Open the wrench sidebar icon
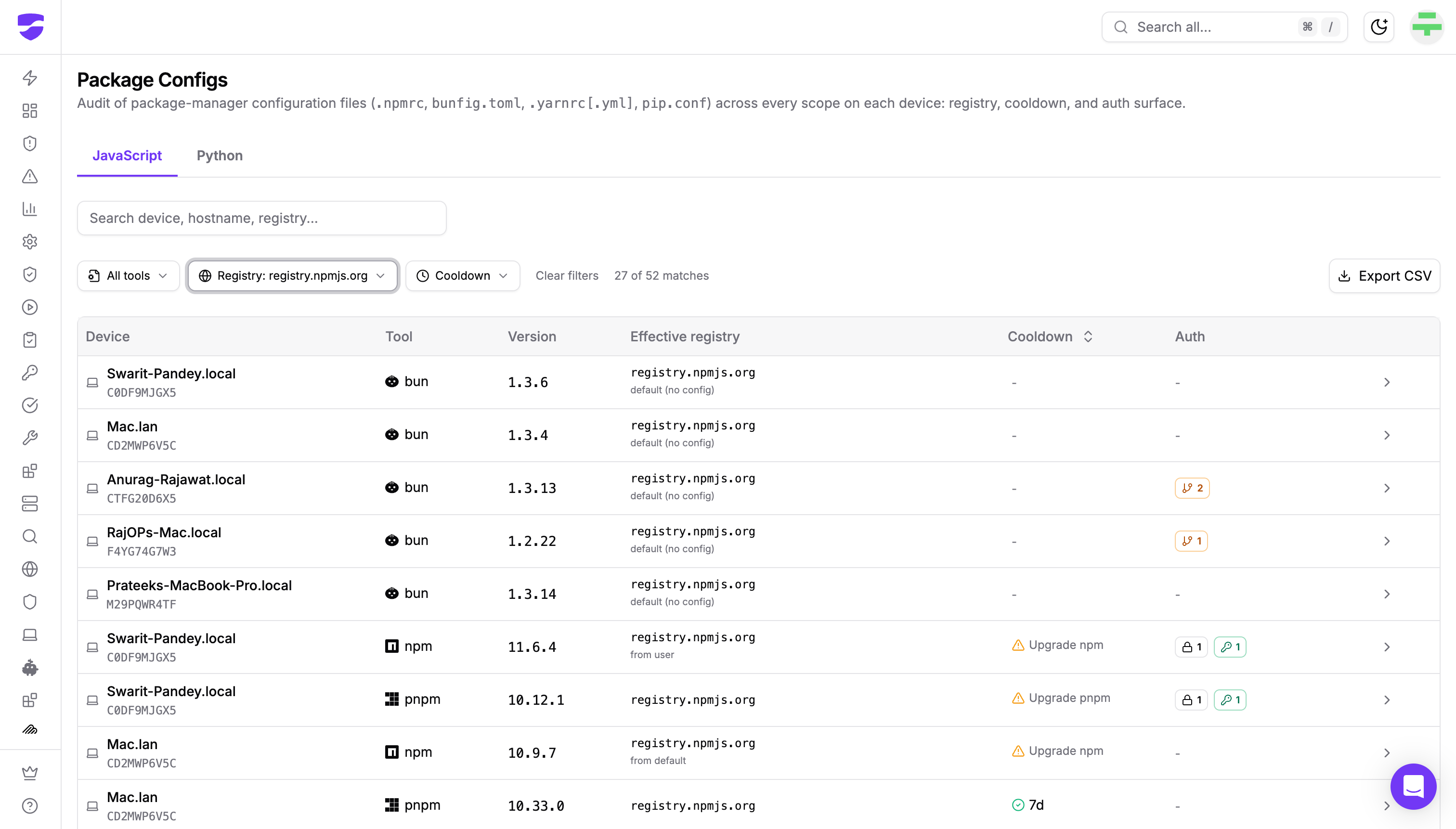 tap(30, 438)
